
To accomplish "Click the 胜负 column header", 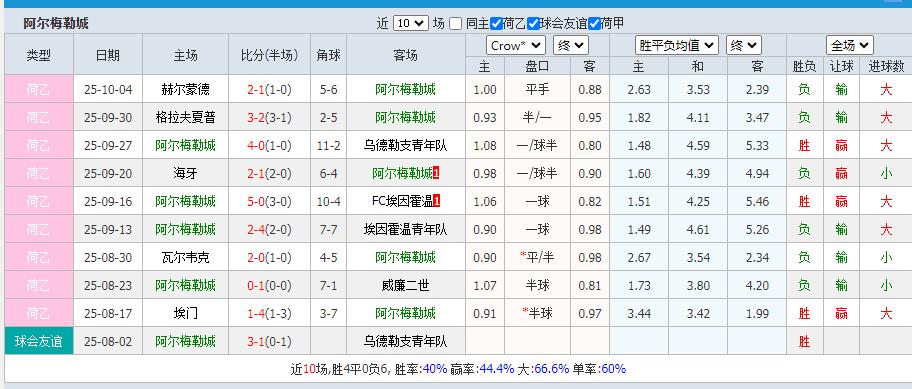I will 804,66.
